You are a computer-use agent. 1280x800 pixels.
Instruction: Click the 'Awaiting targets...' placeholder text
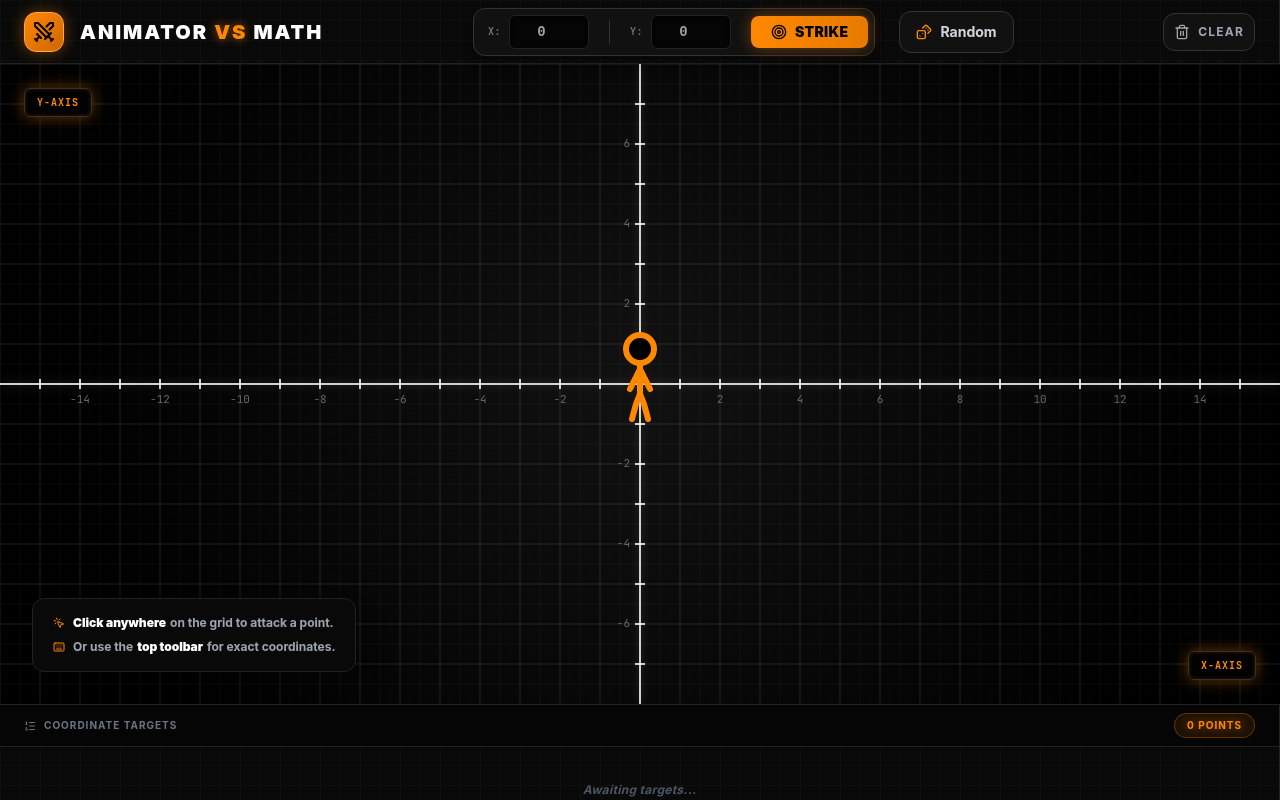pyautogui.click(x=640, y=790)
